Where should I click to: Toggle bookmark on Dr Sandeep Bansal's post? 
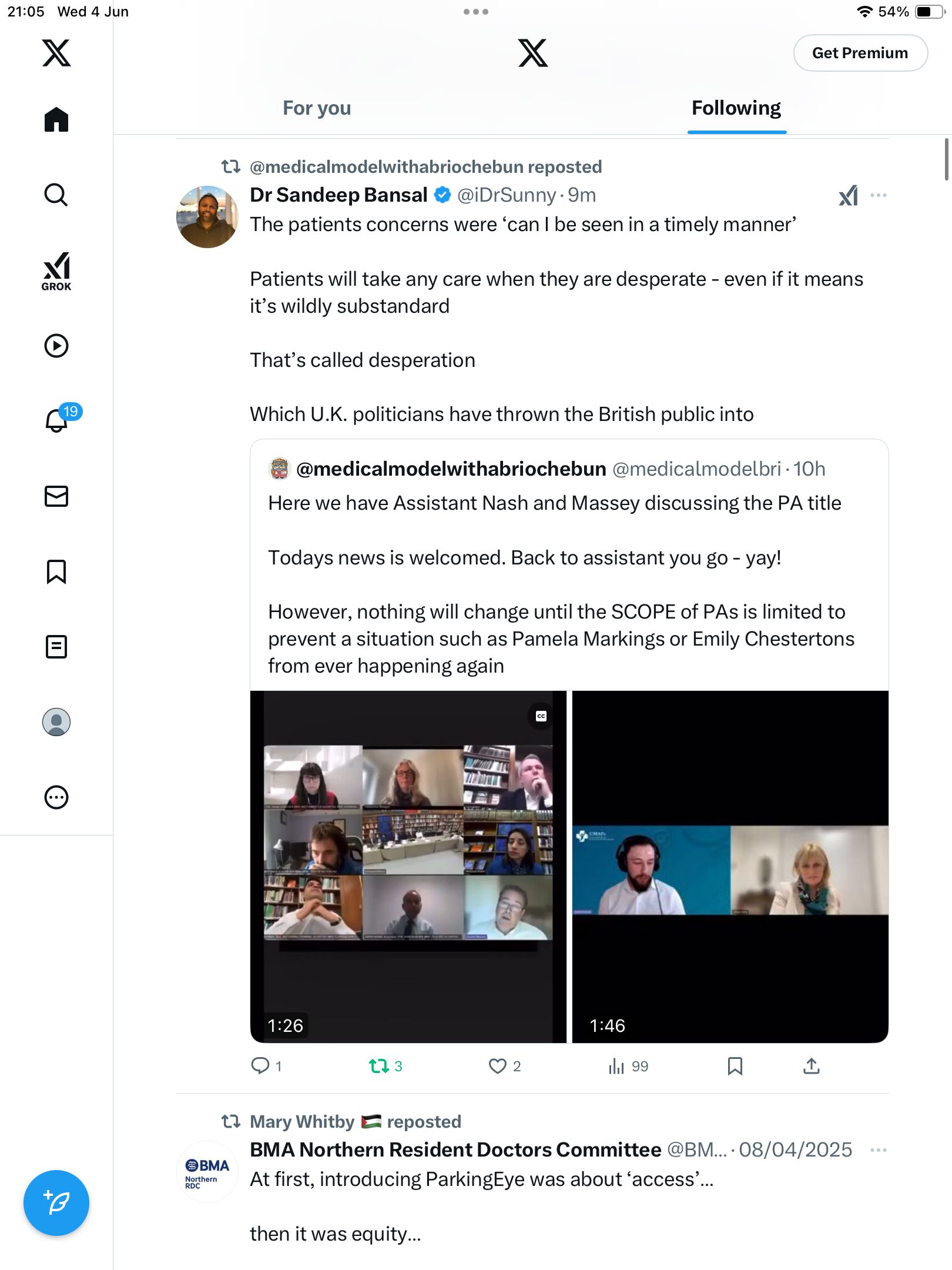(x=735, y=1066)
